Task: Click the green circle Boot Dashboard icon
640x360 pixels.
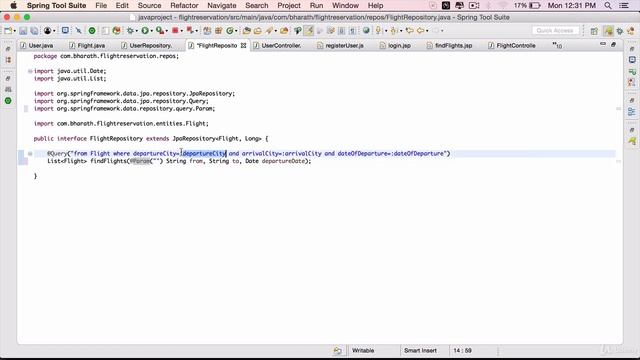Action: coord(92,31)
